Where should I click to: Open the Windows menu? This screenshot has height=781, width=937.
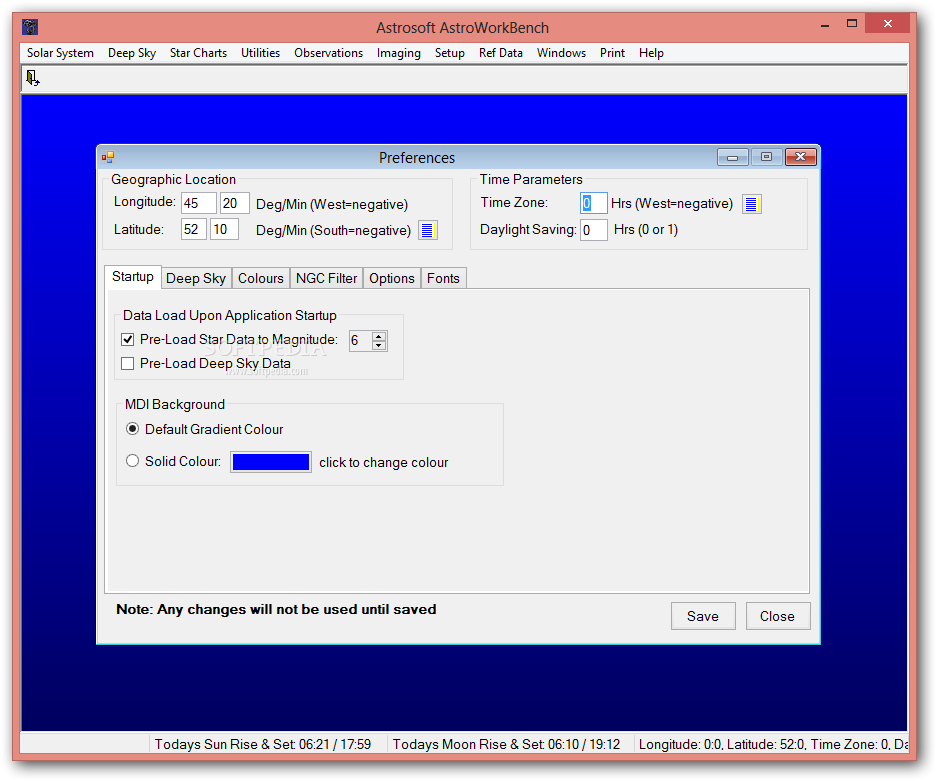tap(562, 53)
